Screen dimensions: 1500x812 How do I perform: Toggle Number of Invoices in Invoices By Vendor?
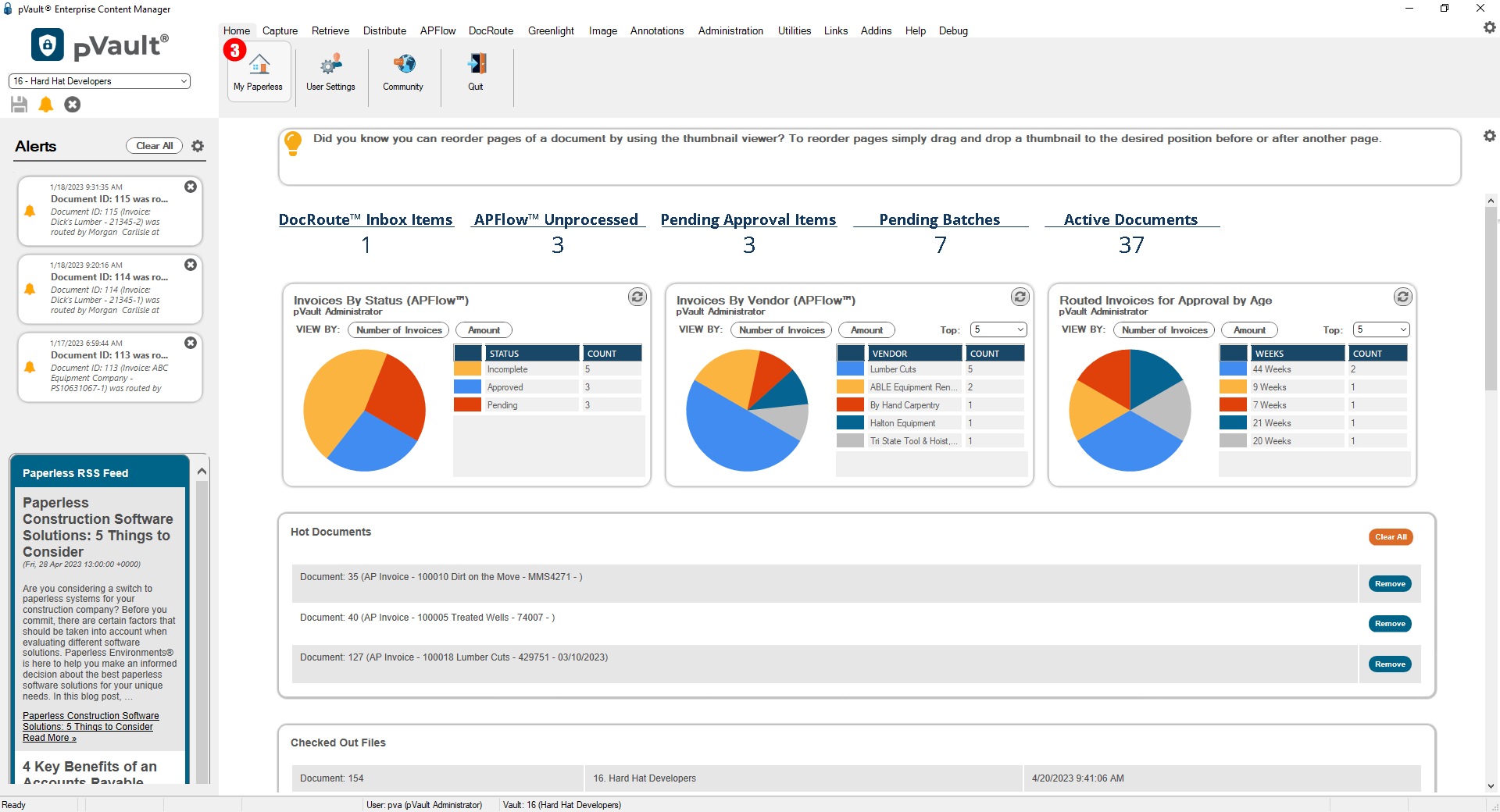[781, 330]
